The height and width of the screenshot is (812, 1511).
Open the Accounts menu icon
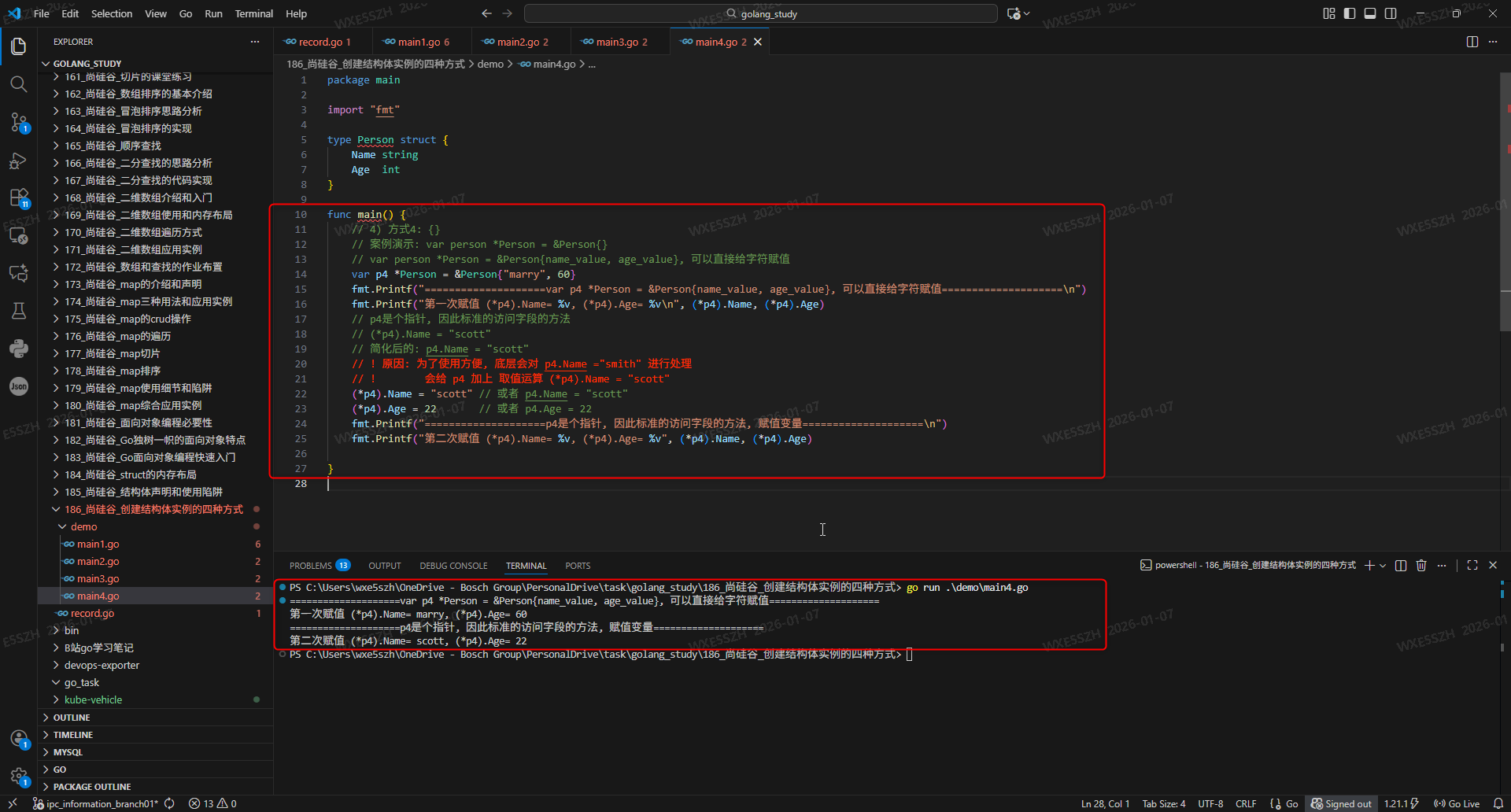coord(19,739)
